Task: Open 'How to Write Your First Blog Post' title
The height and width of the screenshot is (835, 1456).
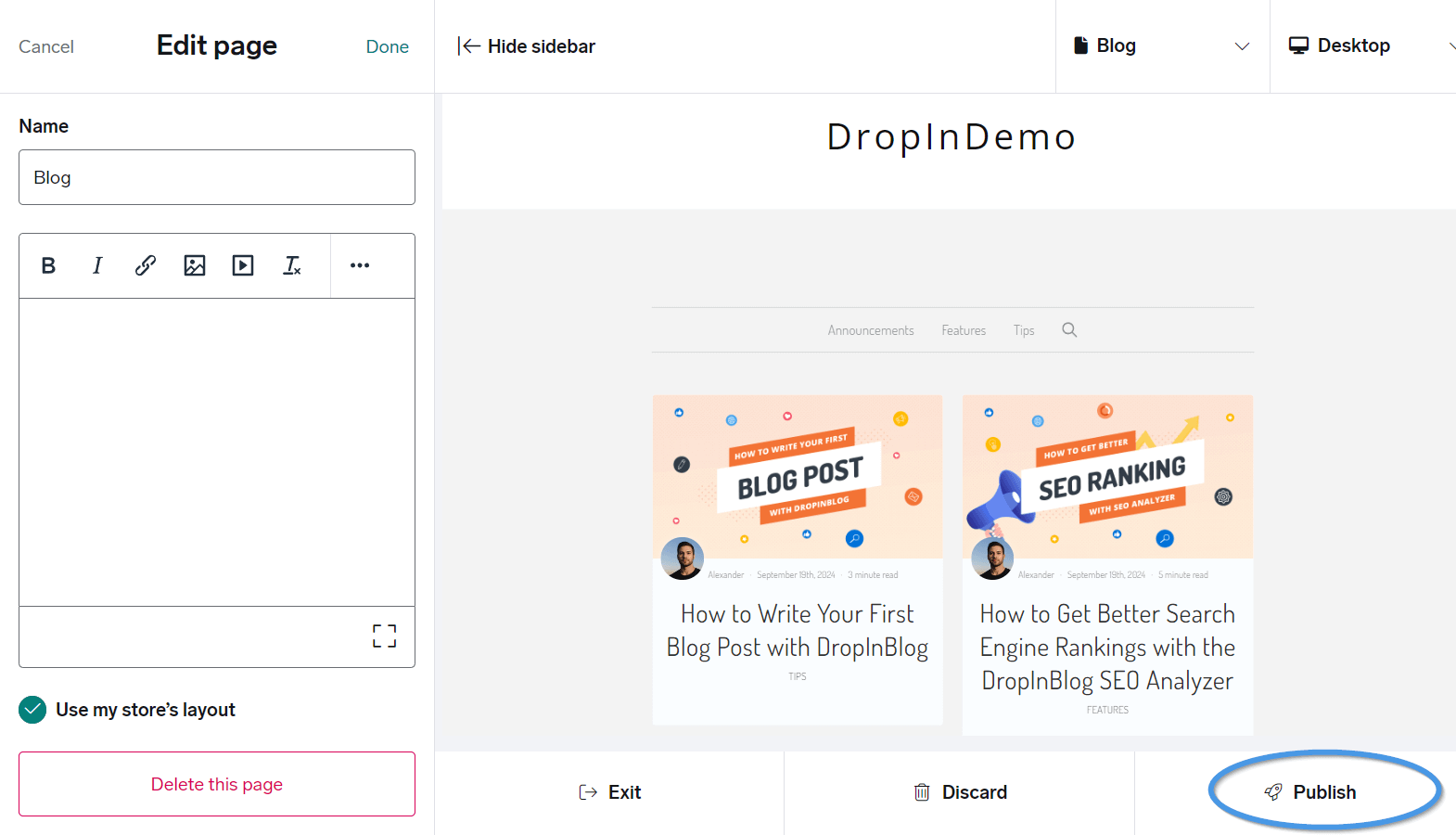Action: pos(798,631)
